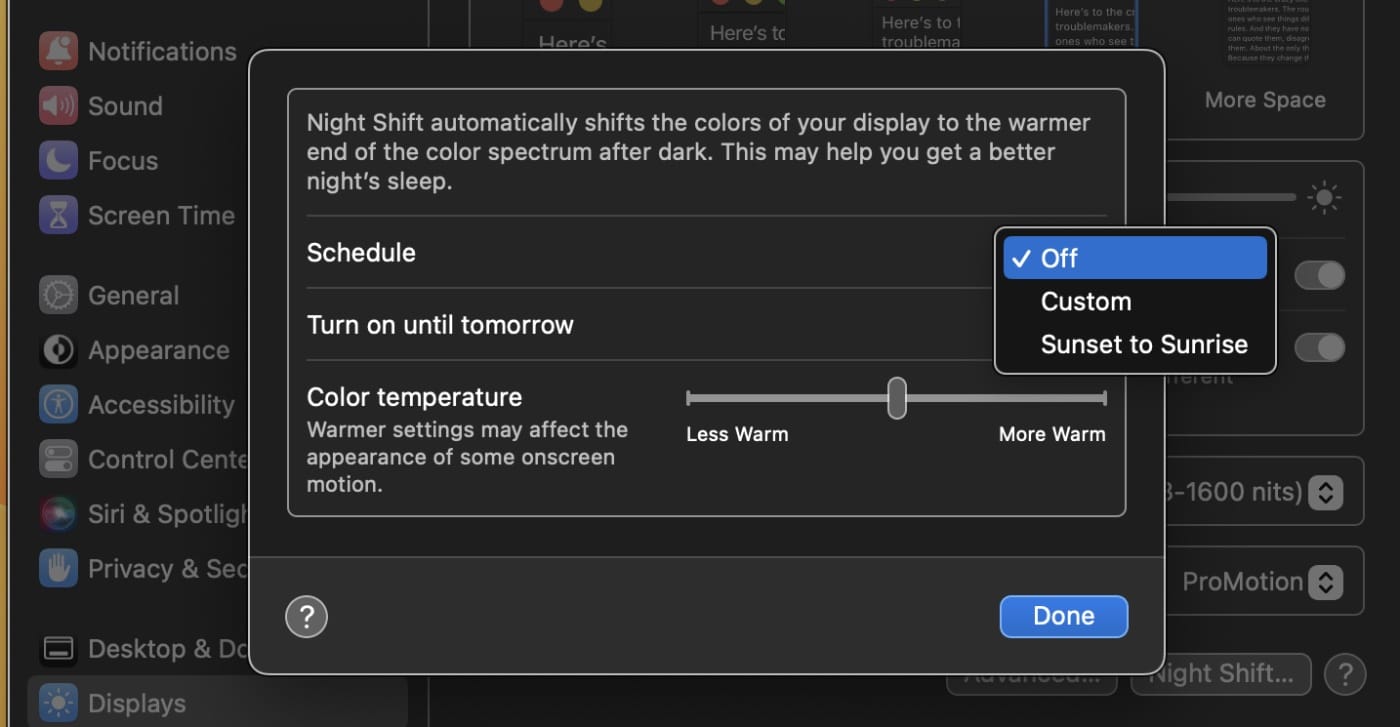Expand the ProMotion refresh rate dropdown

click(1325, 582)
